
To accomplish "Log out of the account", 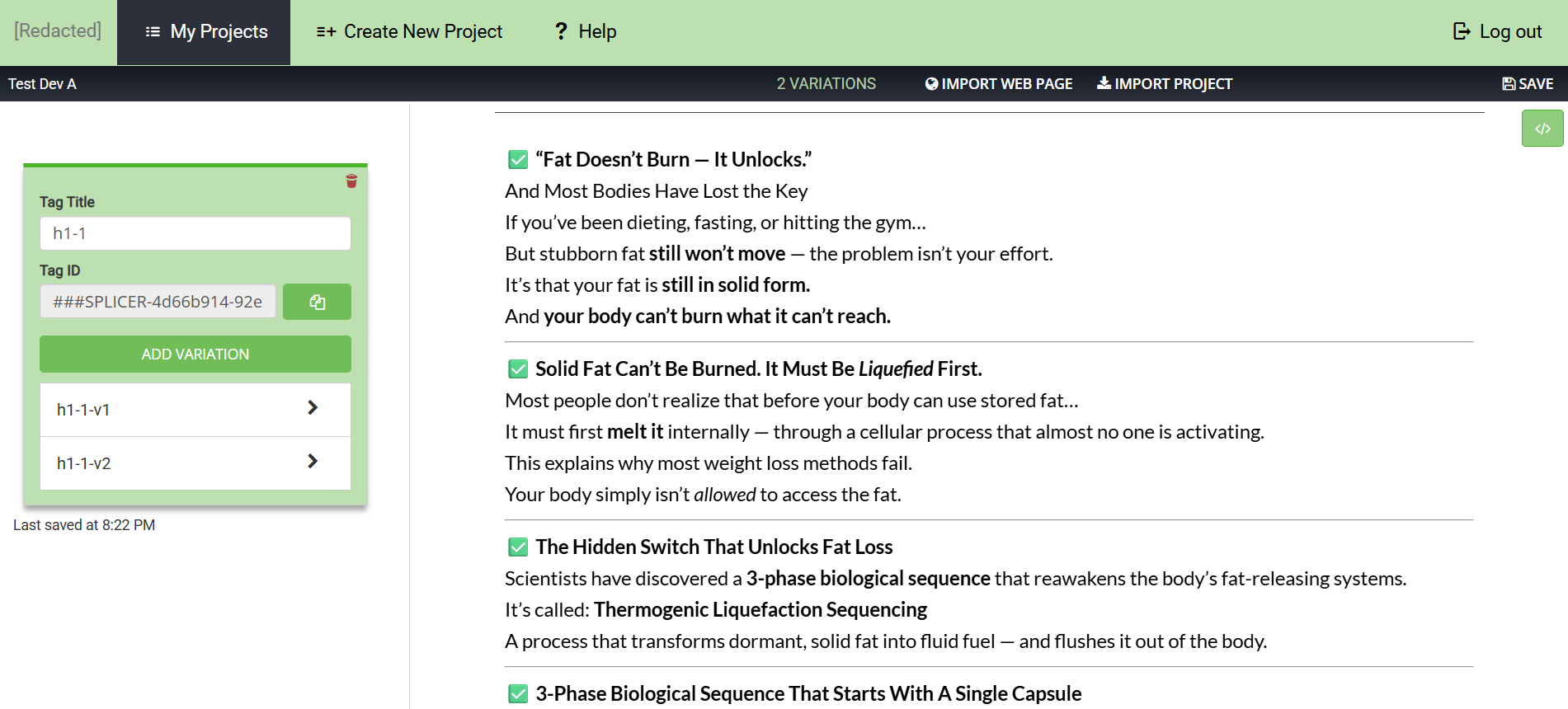I will (x=1497, y=31).
